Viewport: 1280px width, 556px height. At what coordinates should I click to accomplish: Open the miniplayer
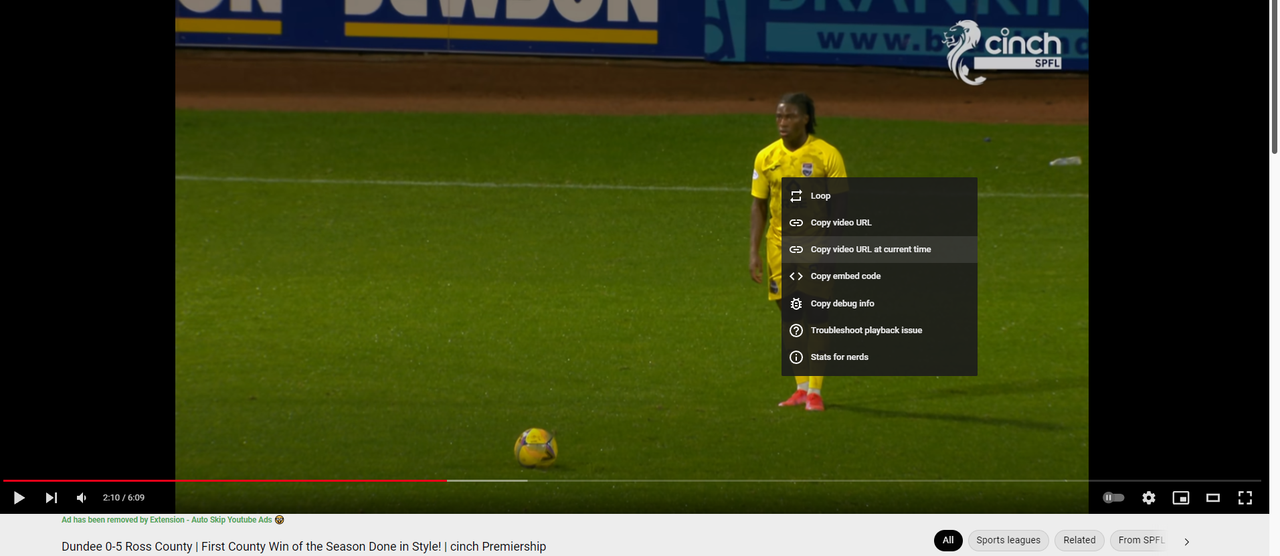(1181, 497)
